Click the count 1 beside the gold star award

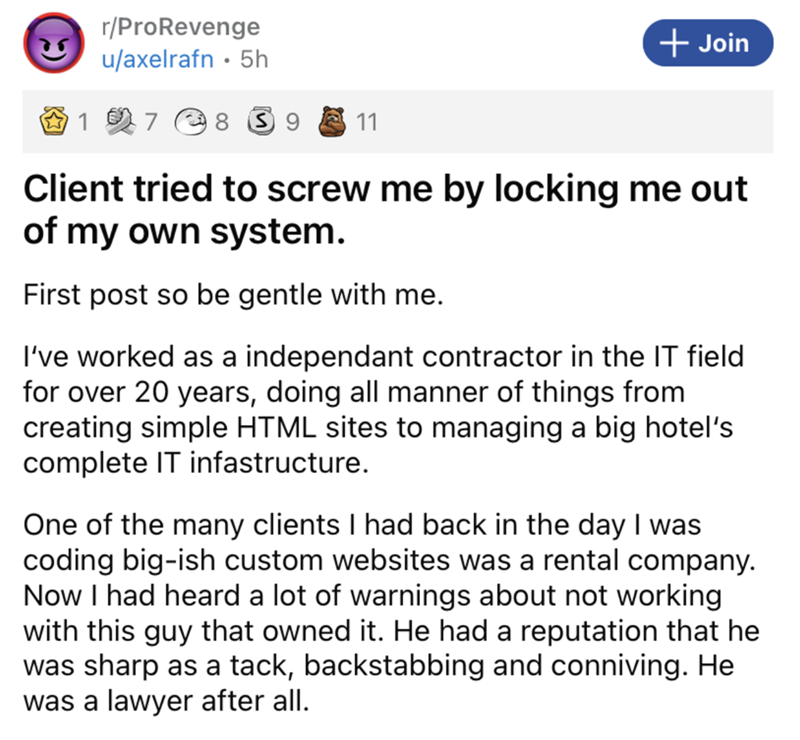pyautogui.click(x=82, y=123)
